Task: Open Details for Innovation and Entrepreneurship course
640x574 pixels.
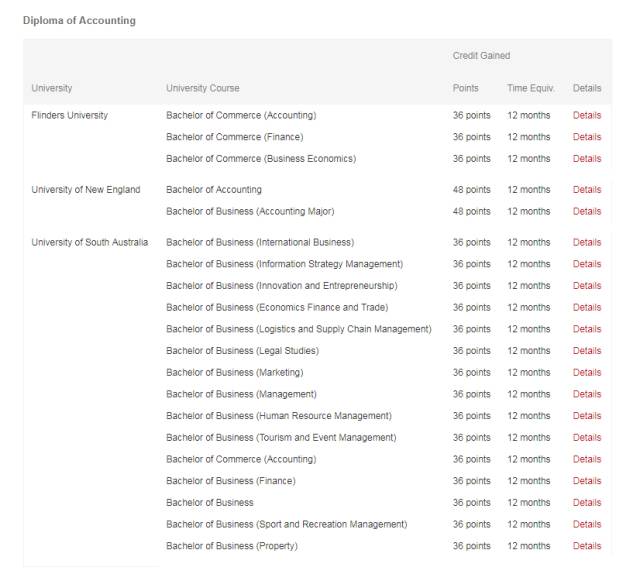Action: tap(587, 286)
